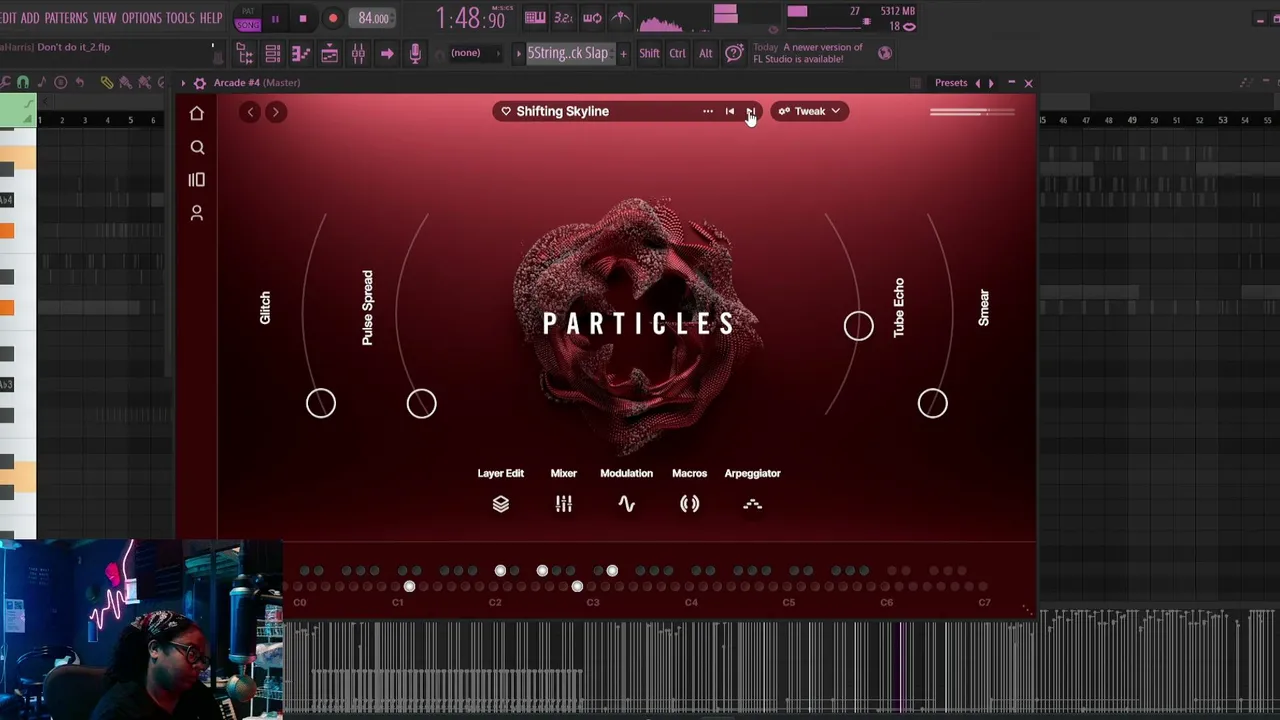Stop playback in FL Studio
The width and height of the screenshot is (1280, 720).
coord(303,19)
